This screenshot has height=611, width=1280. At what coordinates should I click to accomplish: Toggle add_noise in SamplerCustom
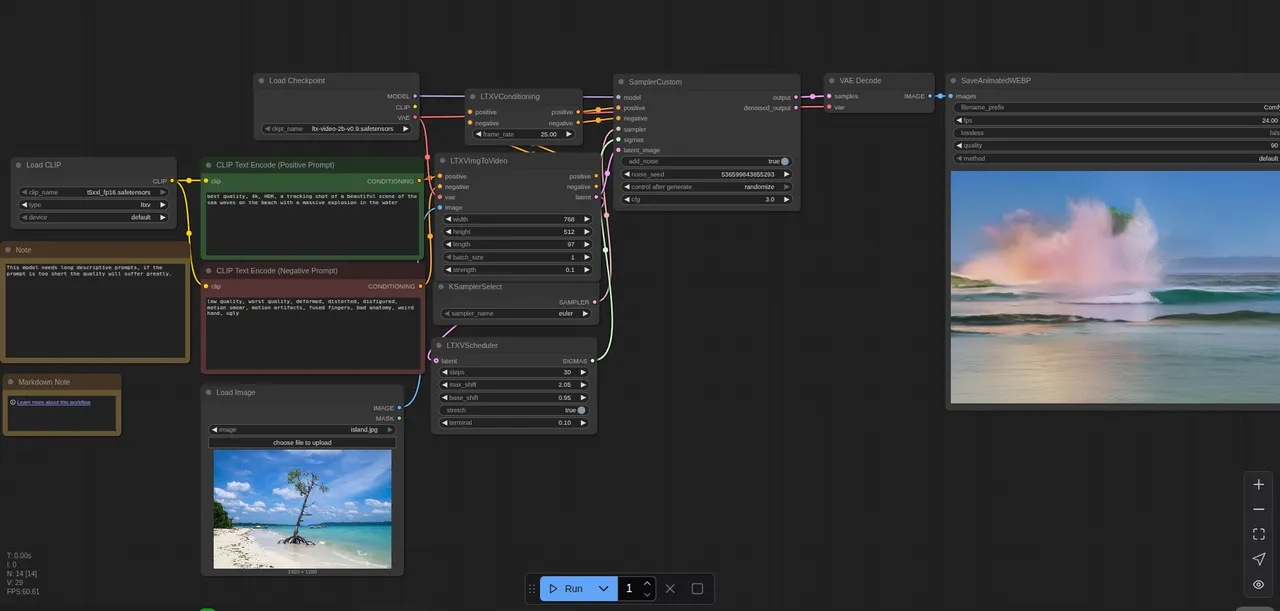706,161
